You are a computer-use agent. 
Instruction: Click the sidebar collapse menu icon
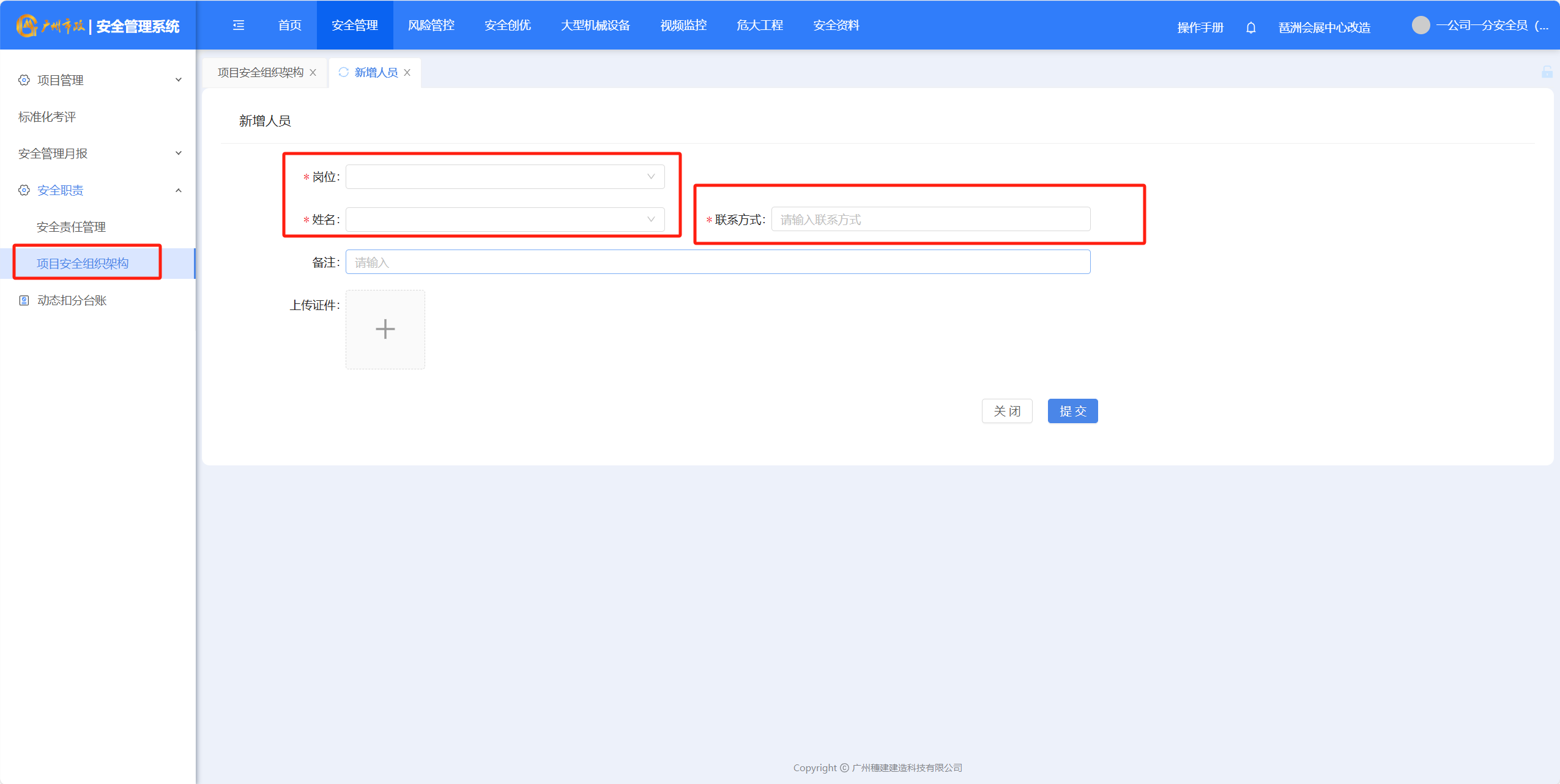coord(239,25)
